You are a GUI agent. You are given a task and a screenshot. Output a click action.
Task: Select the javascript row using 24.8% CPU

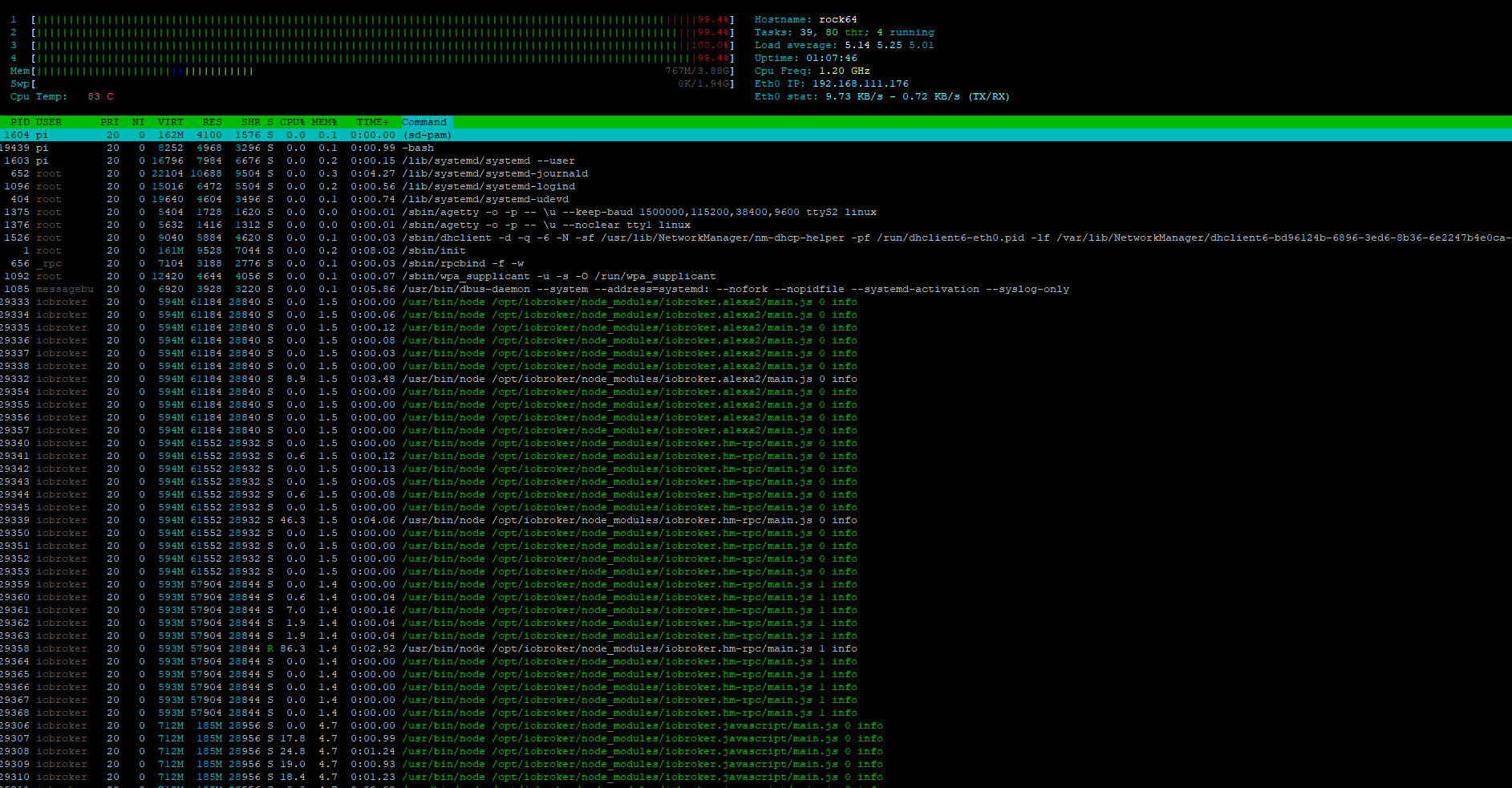(x=756, y=751)
